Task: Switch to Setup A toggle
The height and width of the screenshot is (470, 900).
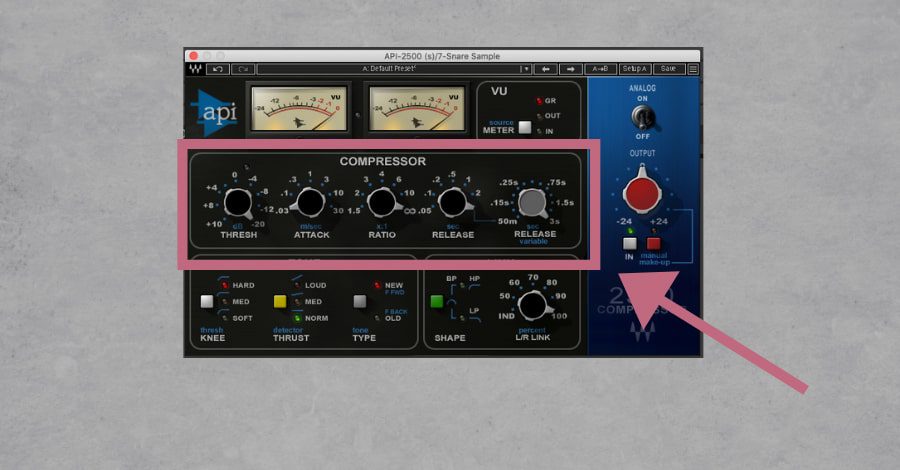Action: point(634,69)
